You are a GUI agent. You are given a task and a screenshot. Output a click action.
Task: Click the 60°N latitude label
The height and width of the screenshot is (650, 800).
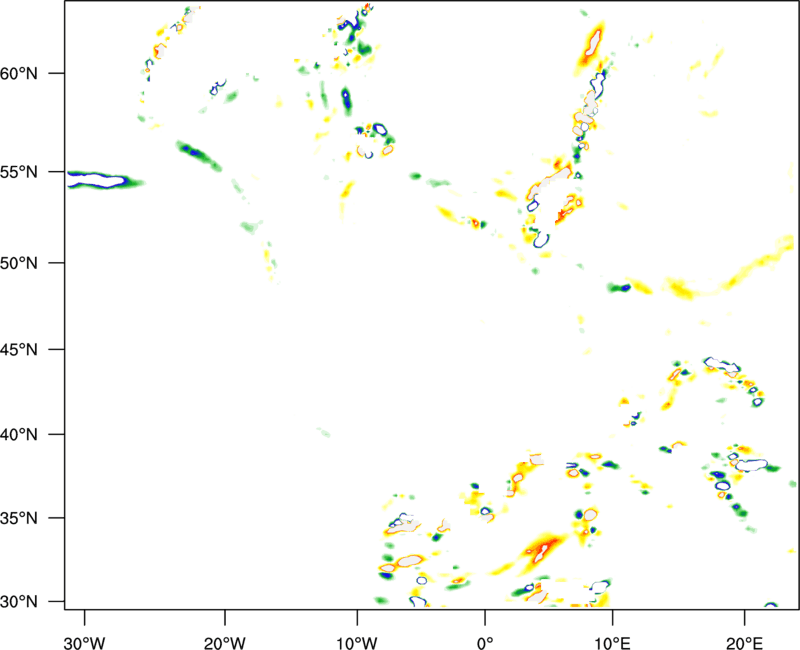click(x=19, y=73)
